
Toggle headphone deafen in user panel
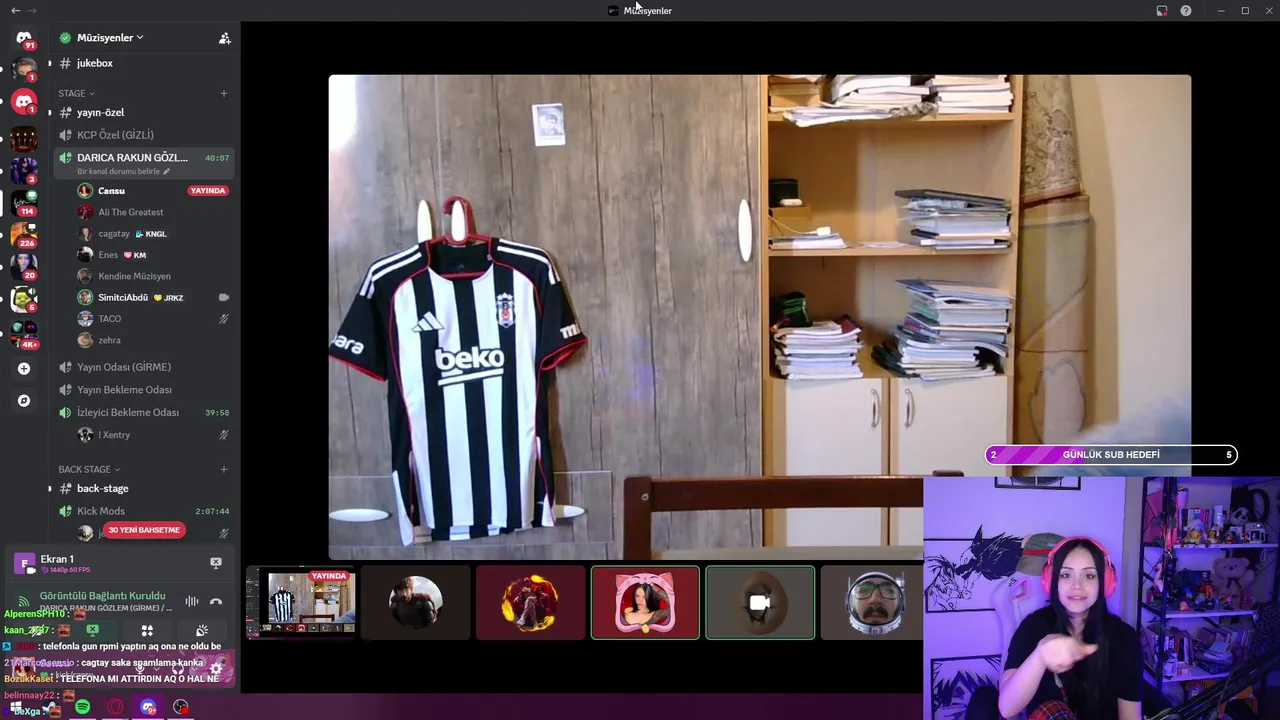pyautogui.click(x=178, y=669)
